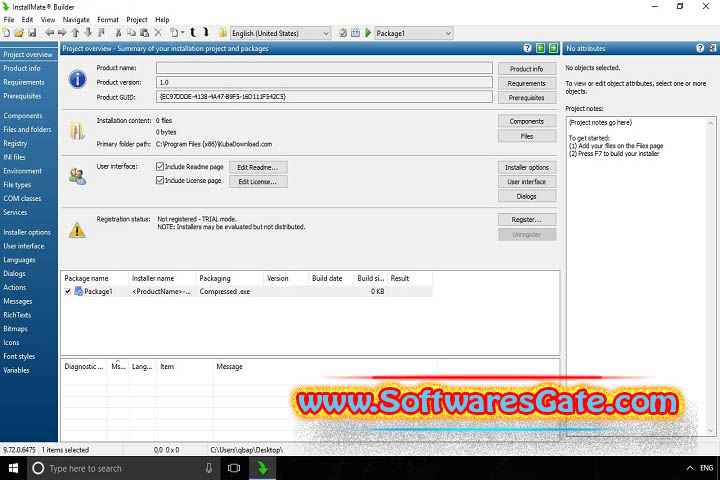
Task: Click the Product version input field
Action: tap(324, 82)
